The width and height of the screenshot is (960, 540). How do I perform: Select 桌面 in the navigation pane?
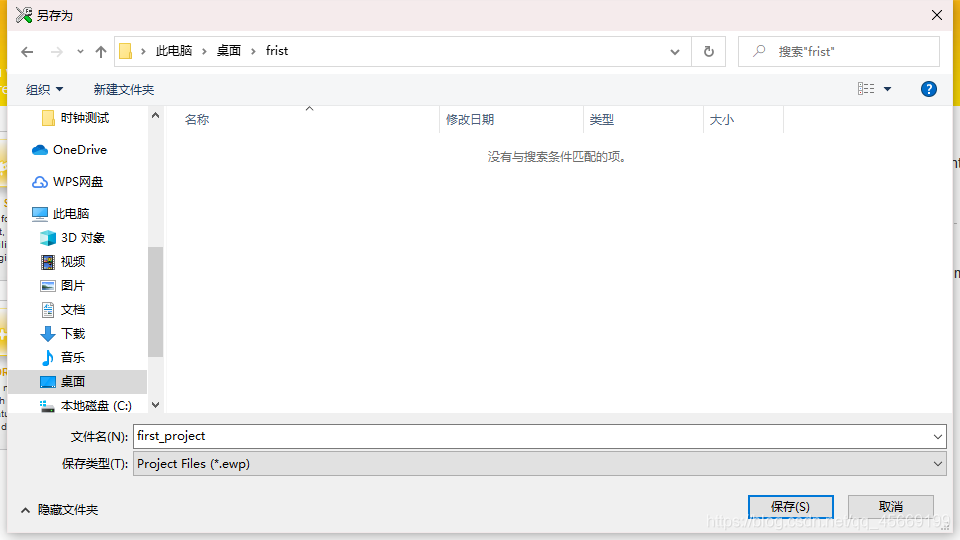[78, 381]
